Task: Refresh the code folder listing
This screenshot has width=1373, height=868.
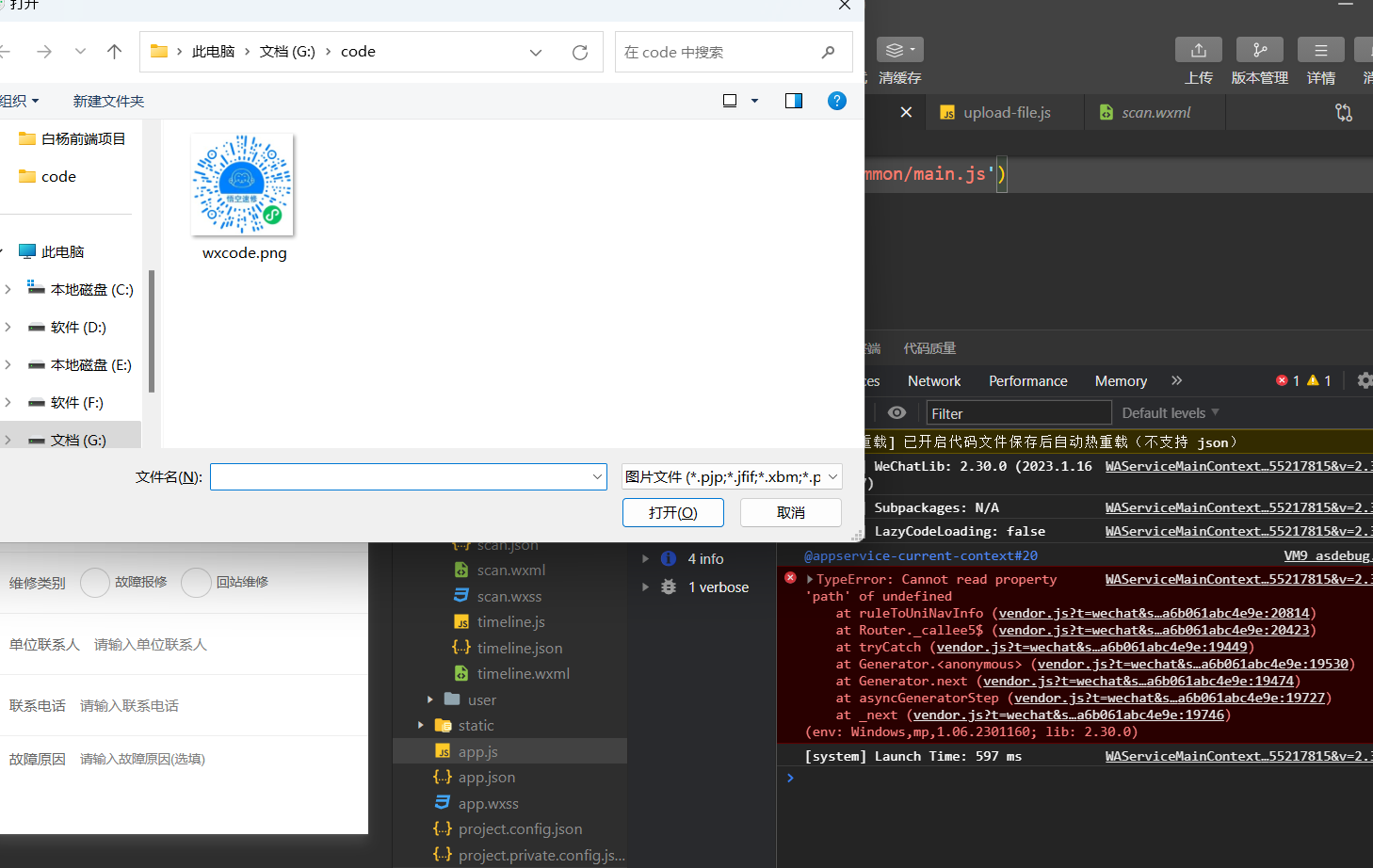Action: 580,53
